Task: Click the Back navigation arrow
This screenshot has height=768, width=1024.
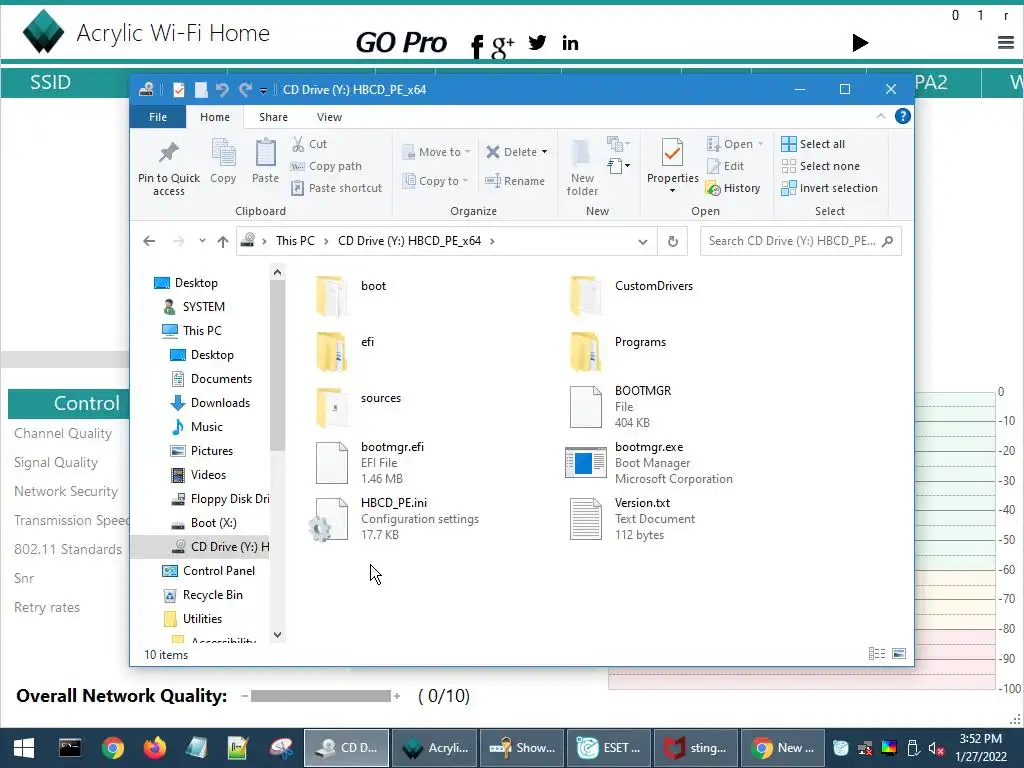Action: click(149, 241)
